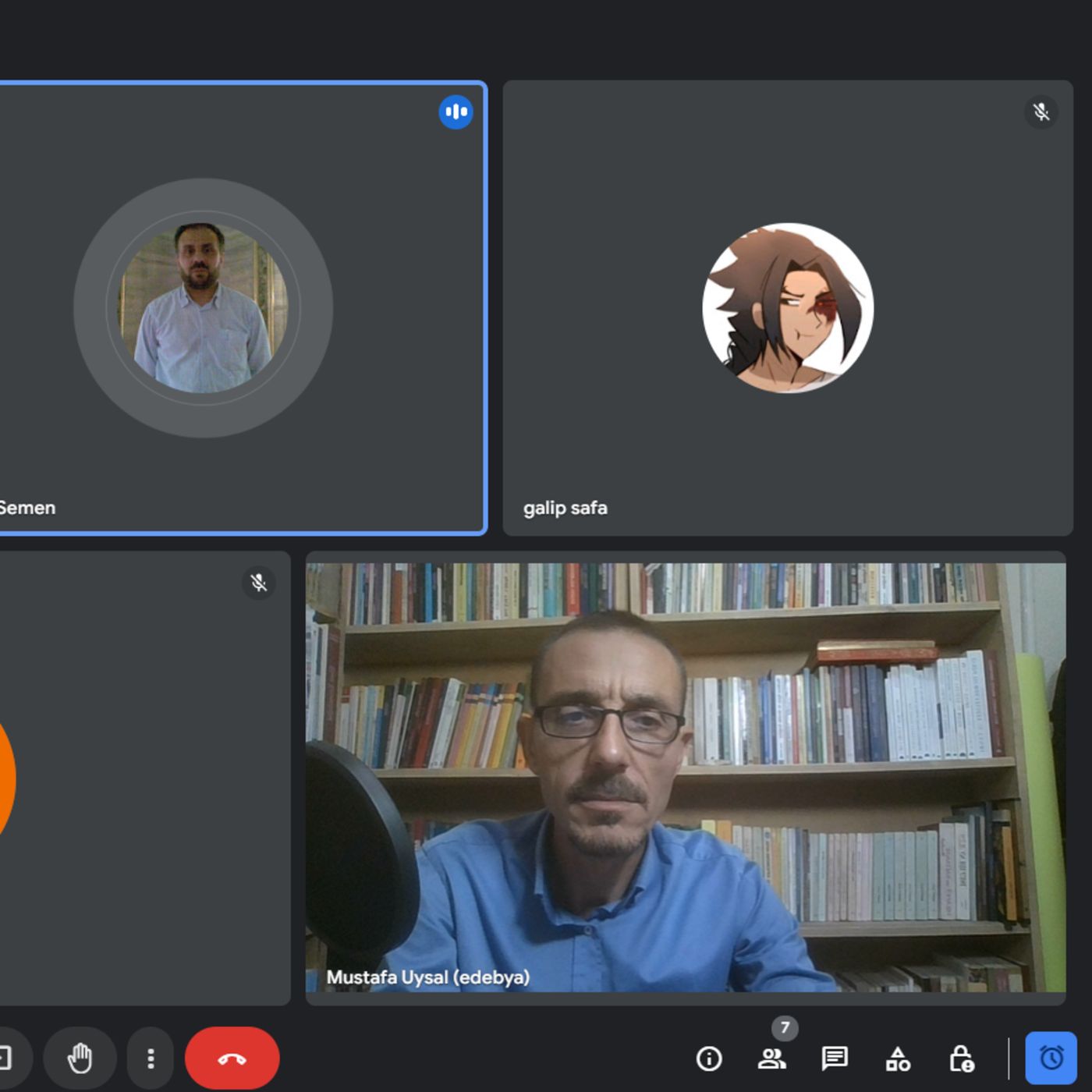
Task: Show everyone via the people icon
Action: [x=771, y=1058]
